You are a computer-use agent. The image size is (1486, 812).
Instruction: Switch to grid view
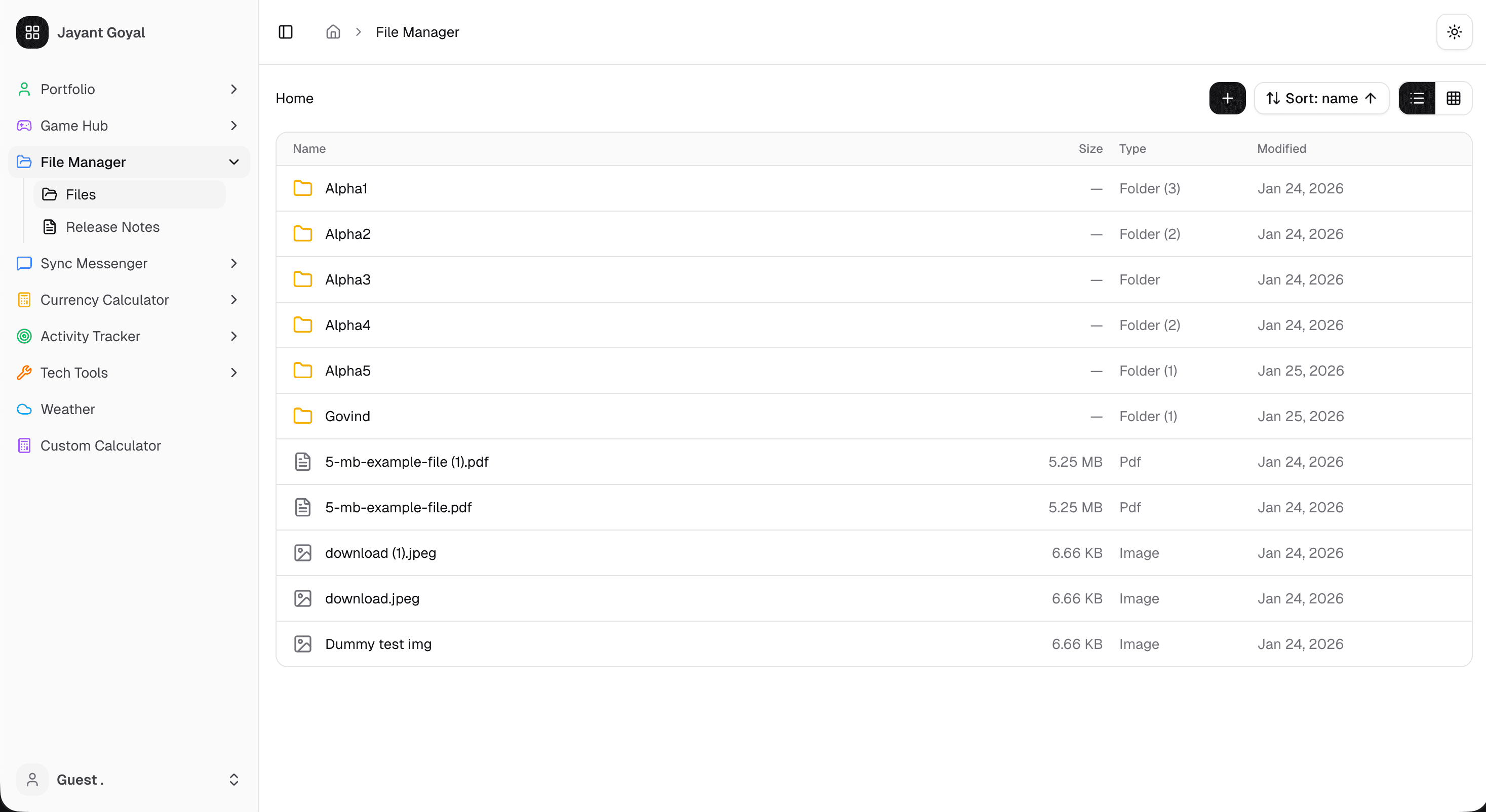tap(1453, 98)
